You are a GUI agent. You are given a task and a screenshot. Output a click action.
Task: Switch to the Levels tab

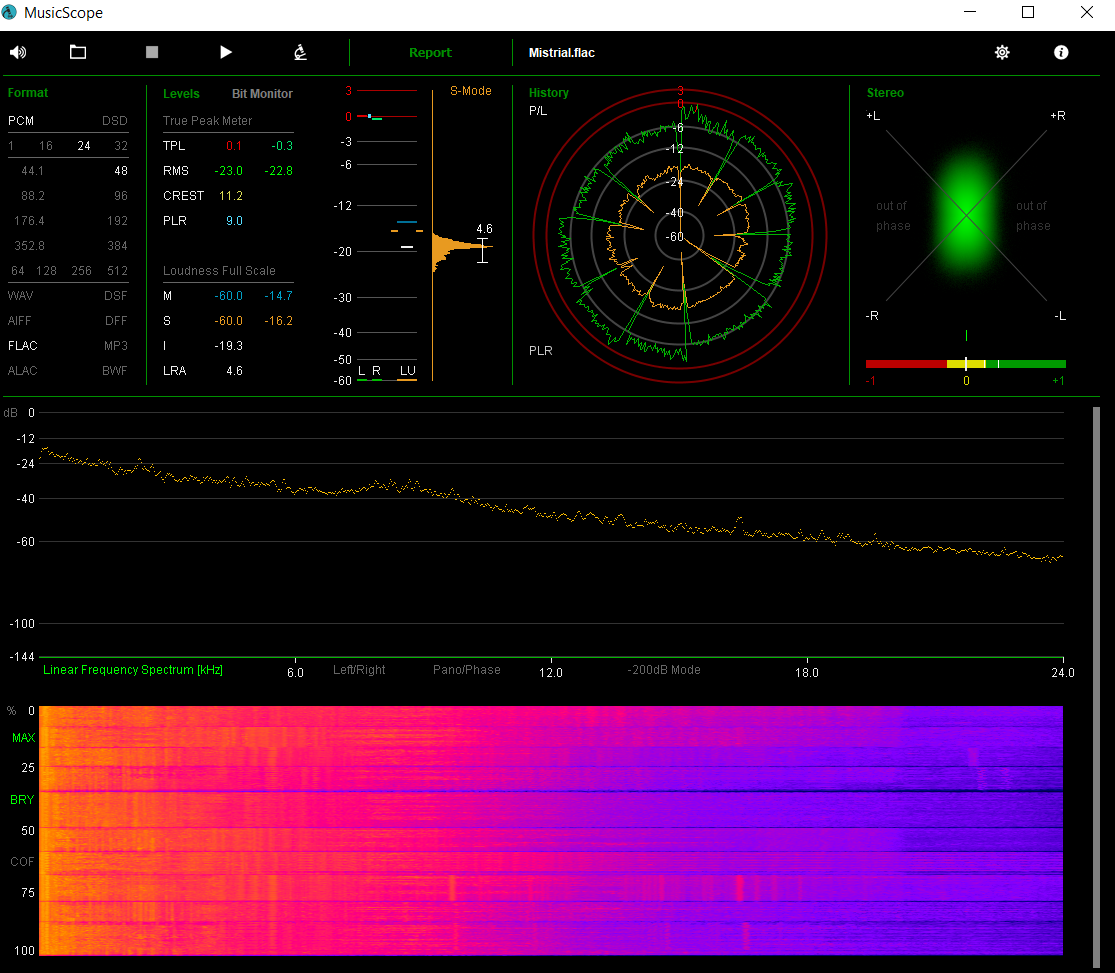point(181,94)
